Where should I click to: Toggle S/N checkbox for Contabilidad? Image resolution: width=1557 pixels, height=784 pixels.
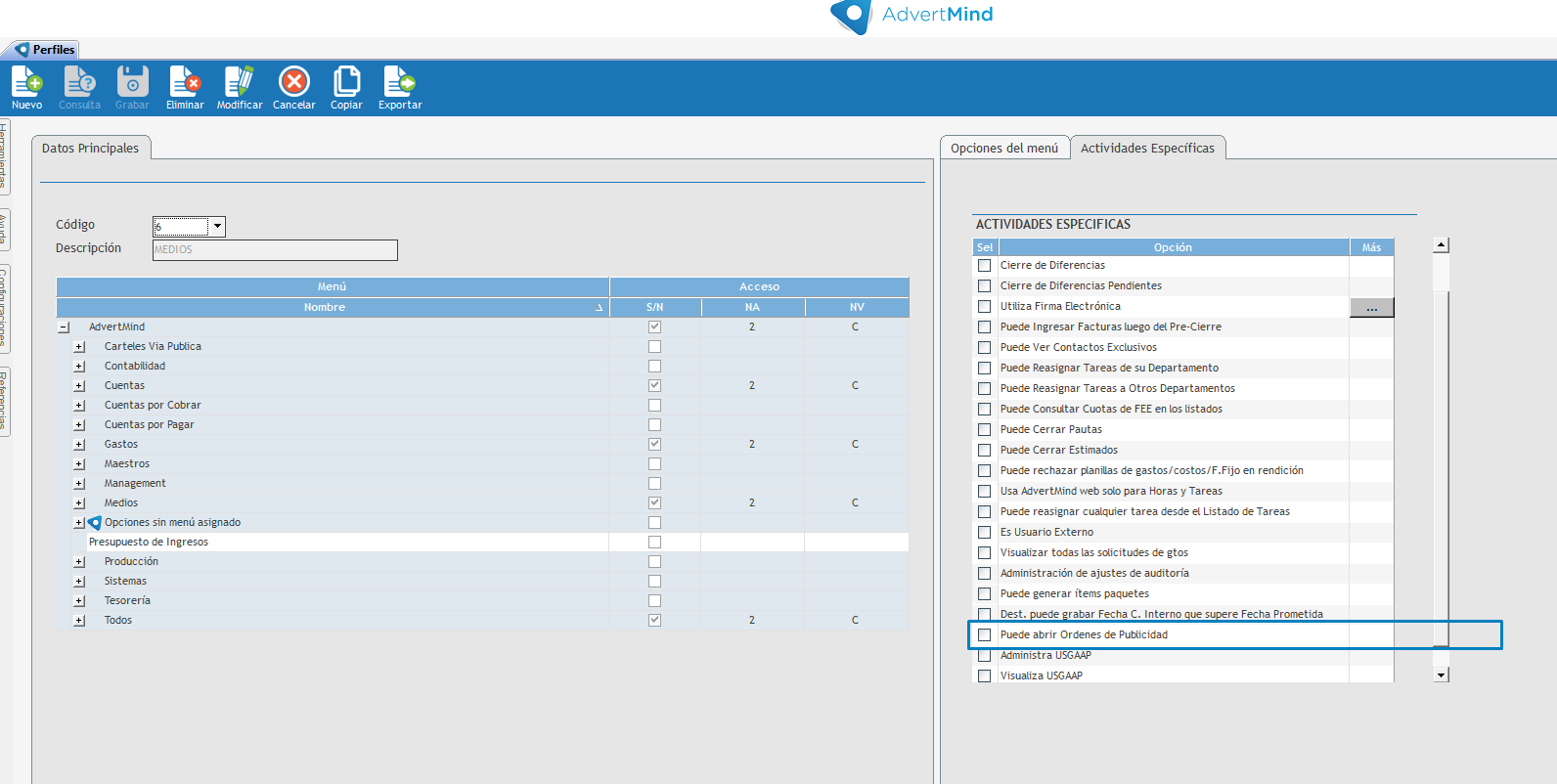tap(654, 367)
